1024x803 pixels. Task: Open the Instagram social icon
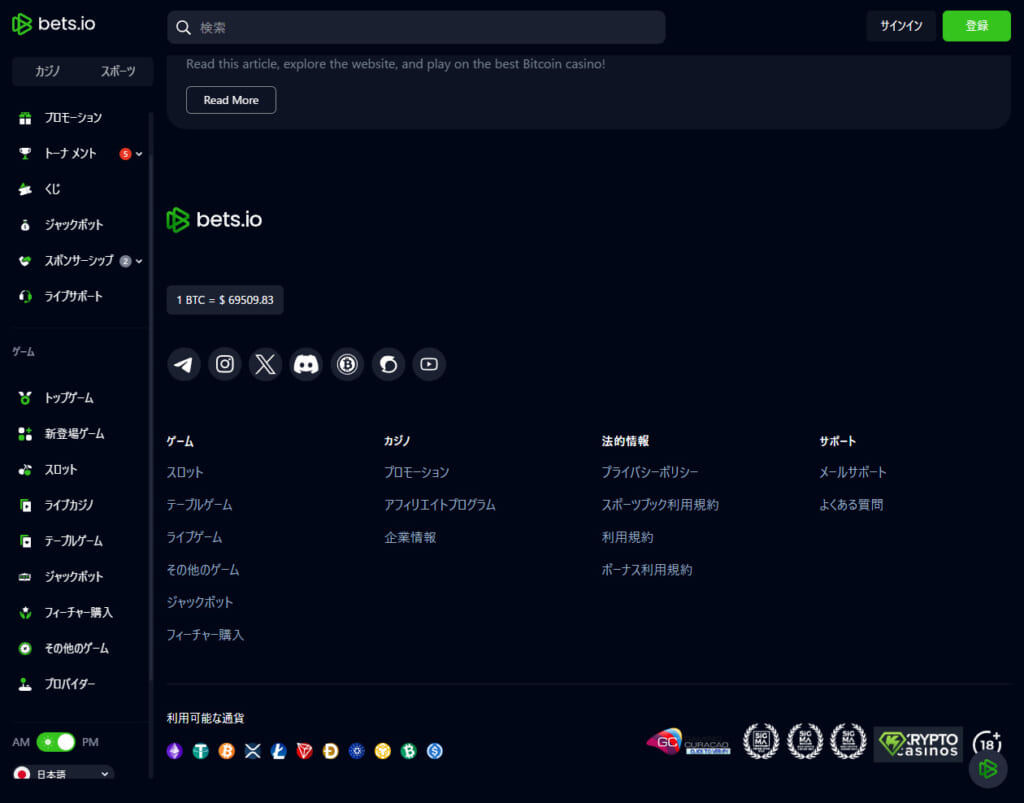tap(225, 364)
